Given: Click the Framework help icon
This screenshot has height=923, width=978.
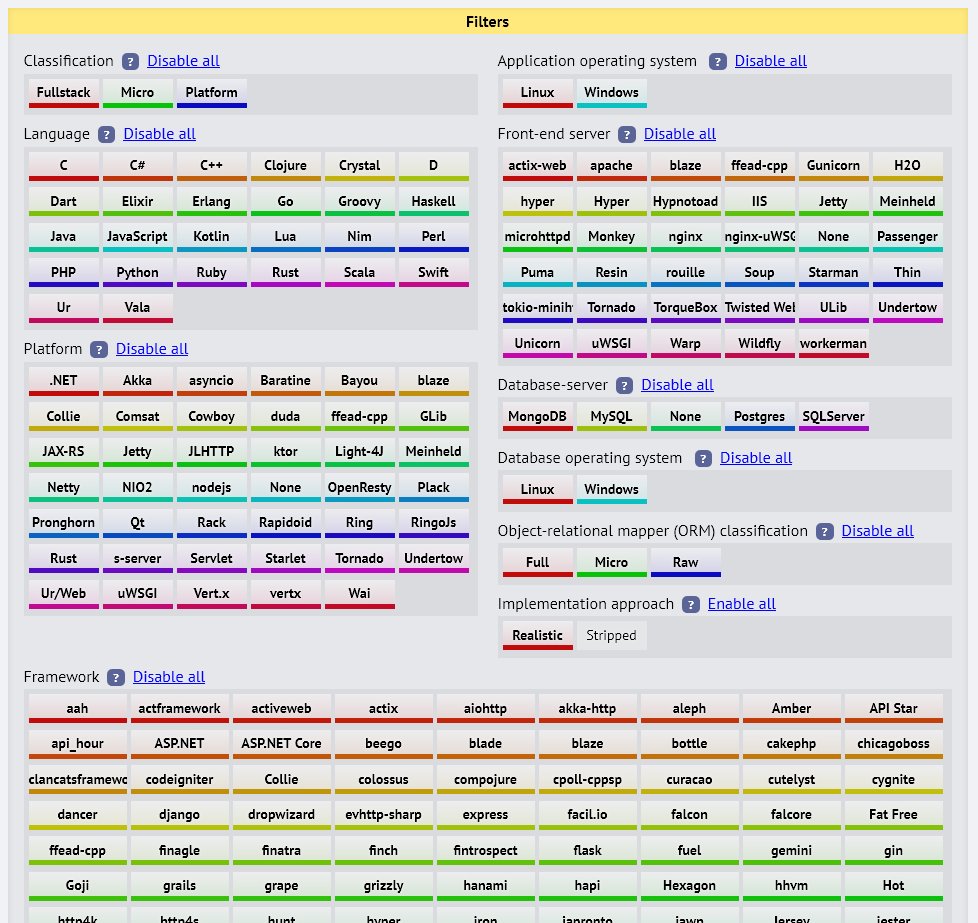Looking at the screenshot, I should pyautogui.click(x=116, y=677).
